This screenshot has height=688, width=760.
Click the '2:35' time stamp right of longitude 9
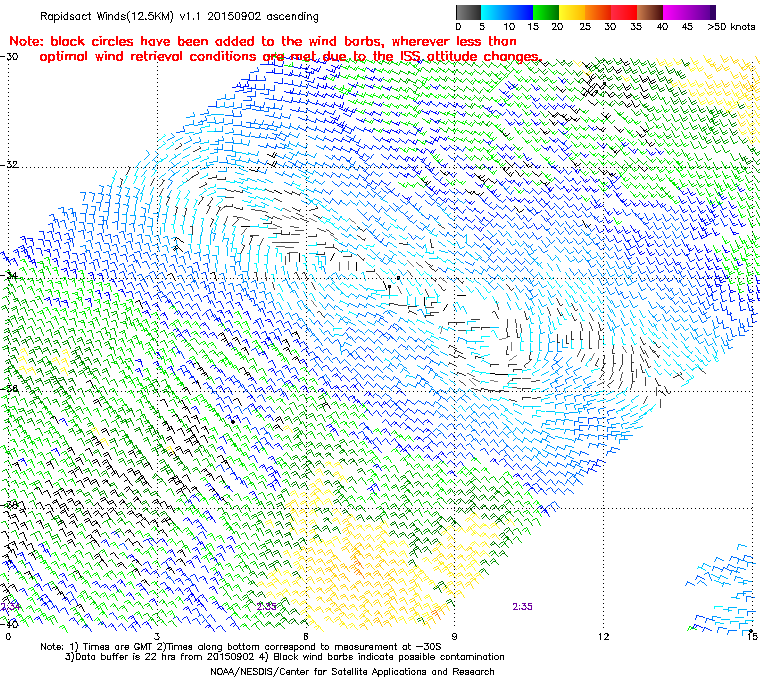tap(522, 607)
